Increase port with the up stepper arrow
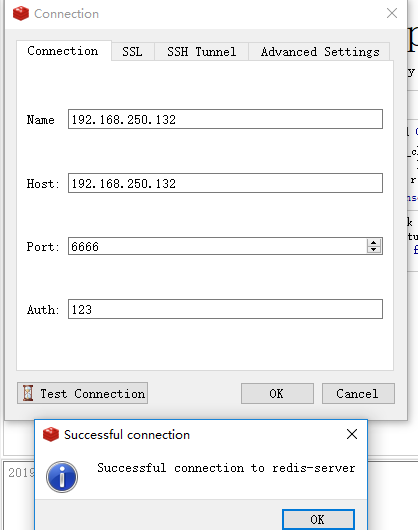Image resolution: width=418 pixels, height=530 pixels. tap(373, 242)
